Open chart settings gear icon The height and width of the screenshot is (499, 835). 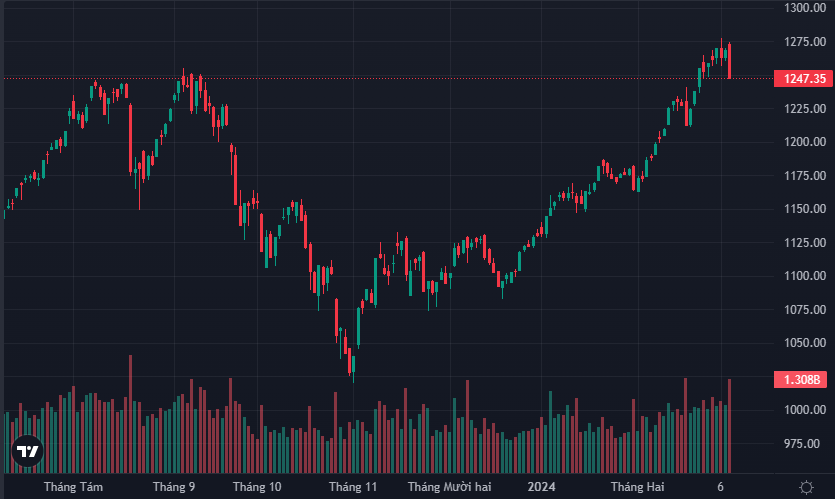pyautogui.click(x=805, y=486)
